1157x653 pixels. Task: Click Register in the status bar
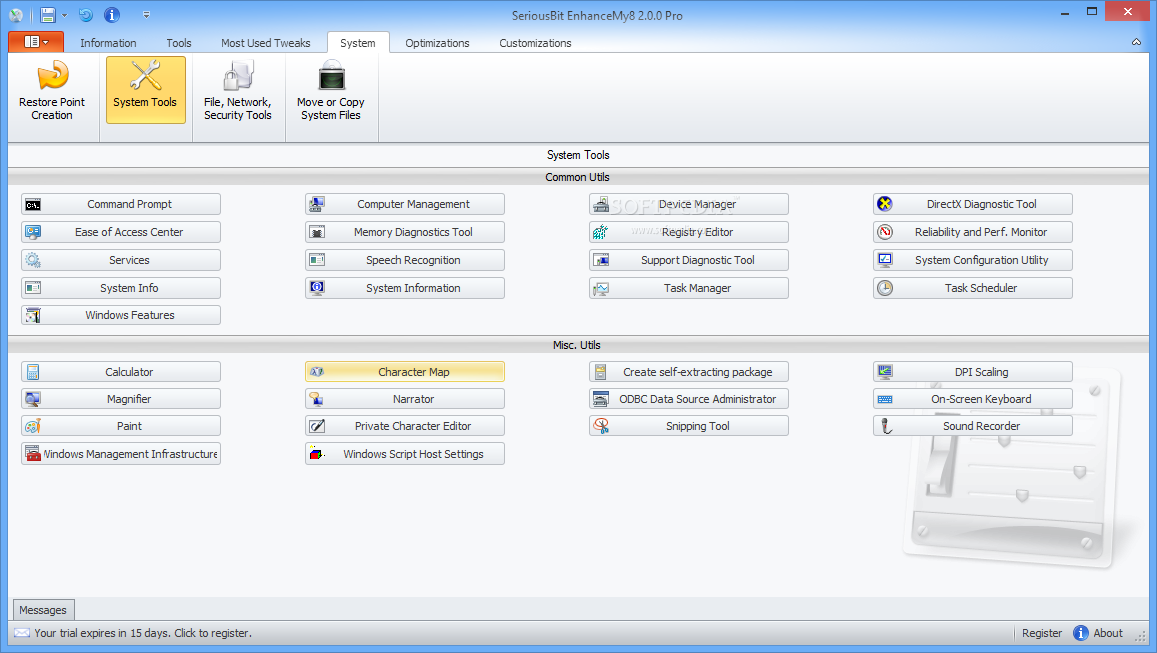[1042, 633]
